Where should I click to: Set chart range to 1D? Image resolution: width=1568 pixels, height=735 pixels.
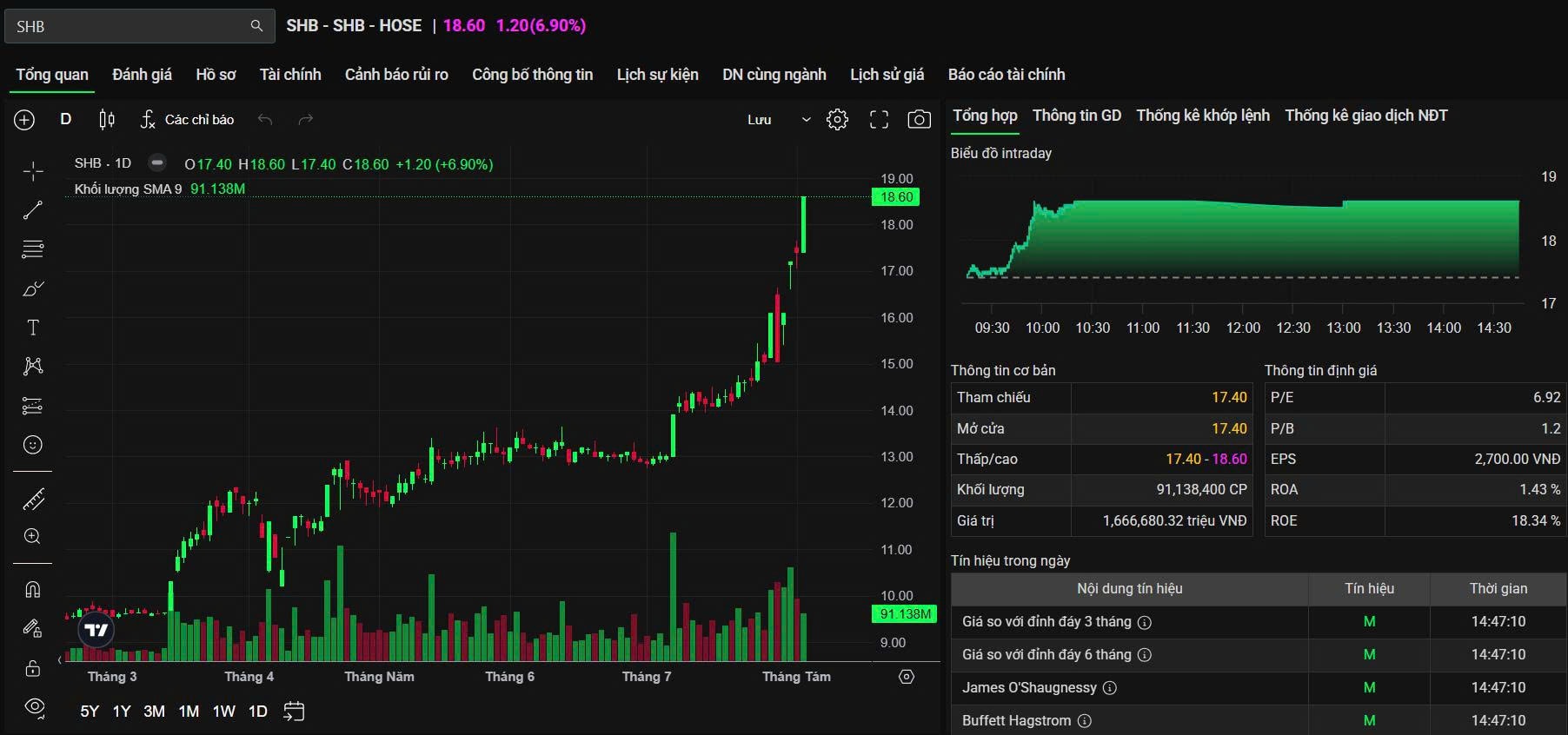[x=258, y=712]
